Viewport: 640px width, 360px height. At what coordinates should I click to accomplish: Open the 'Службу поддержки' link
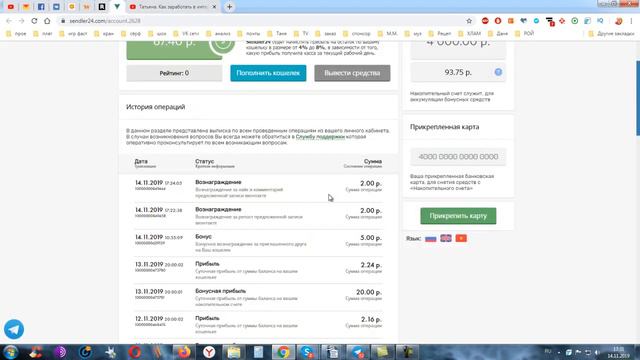tap(320, 137)
